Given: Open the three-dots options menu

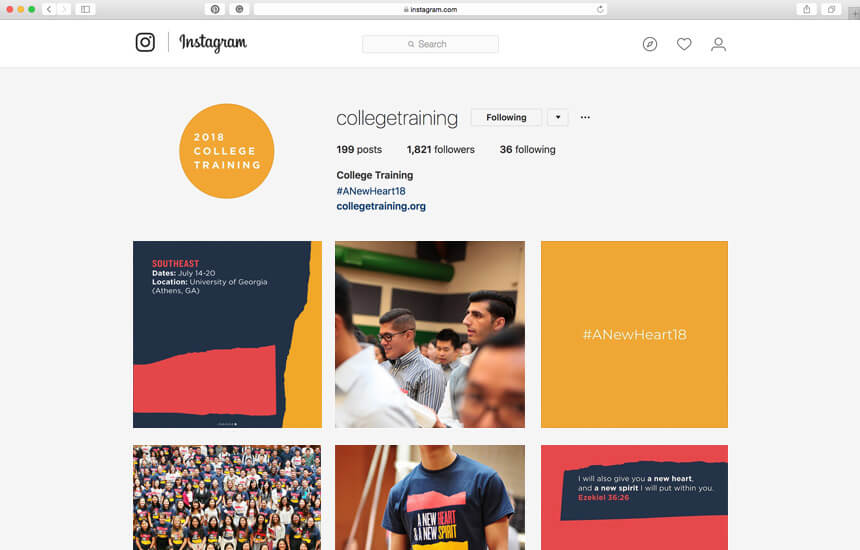Looking at the screenshot, I should [585, 117].
